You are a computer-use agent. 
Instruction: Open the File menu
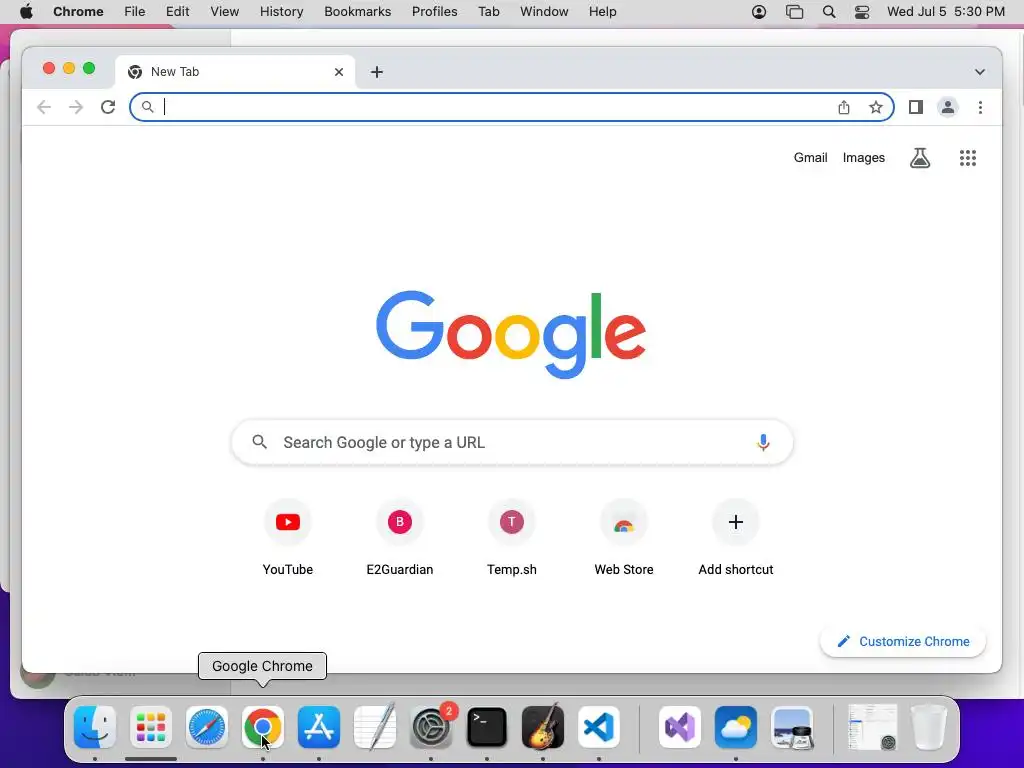click(x=135, y=12)
